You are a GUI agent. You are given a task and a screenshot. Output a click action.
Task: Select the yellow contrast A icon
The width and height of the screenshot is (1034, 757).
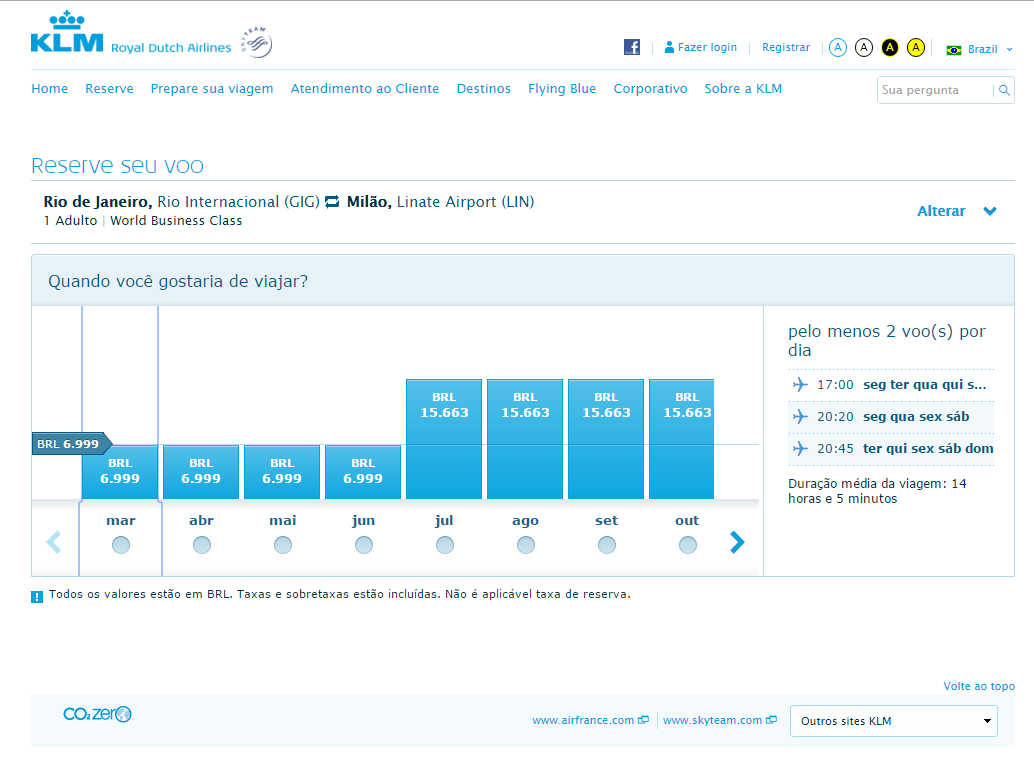(916, 47)
